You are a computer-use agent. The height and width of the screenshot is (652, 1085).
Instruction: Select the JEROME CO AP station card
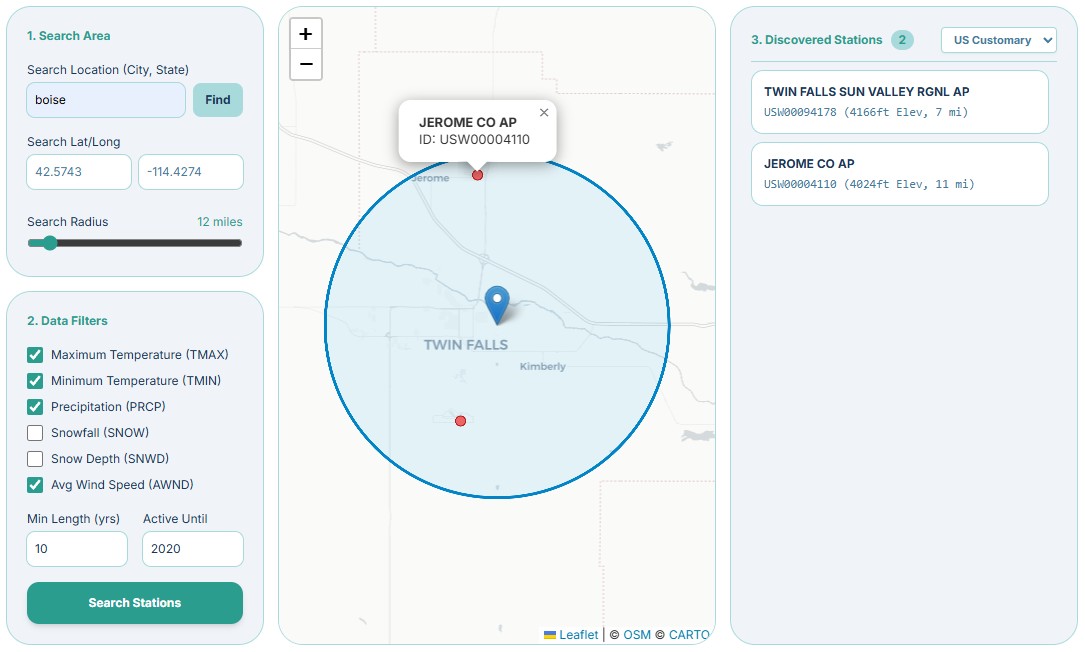pyautogui.click(x=899, y=173)
